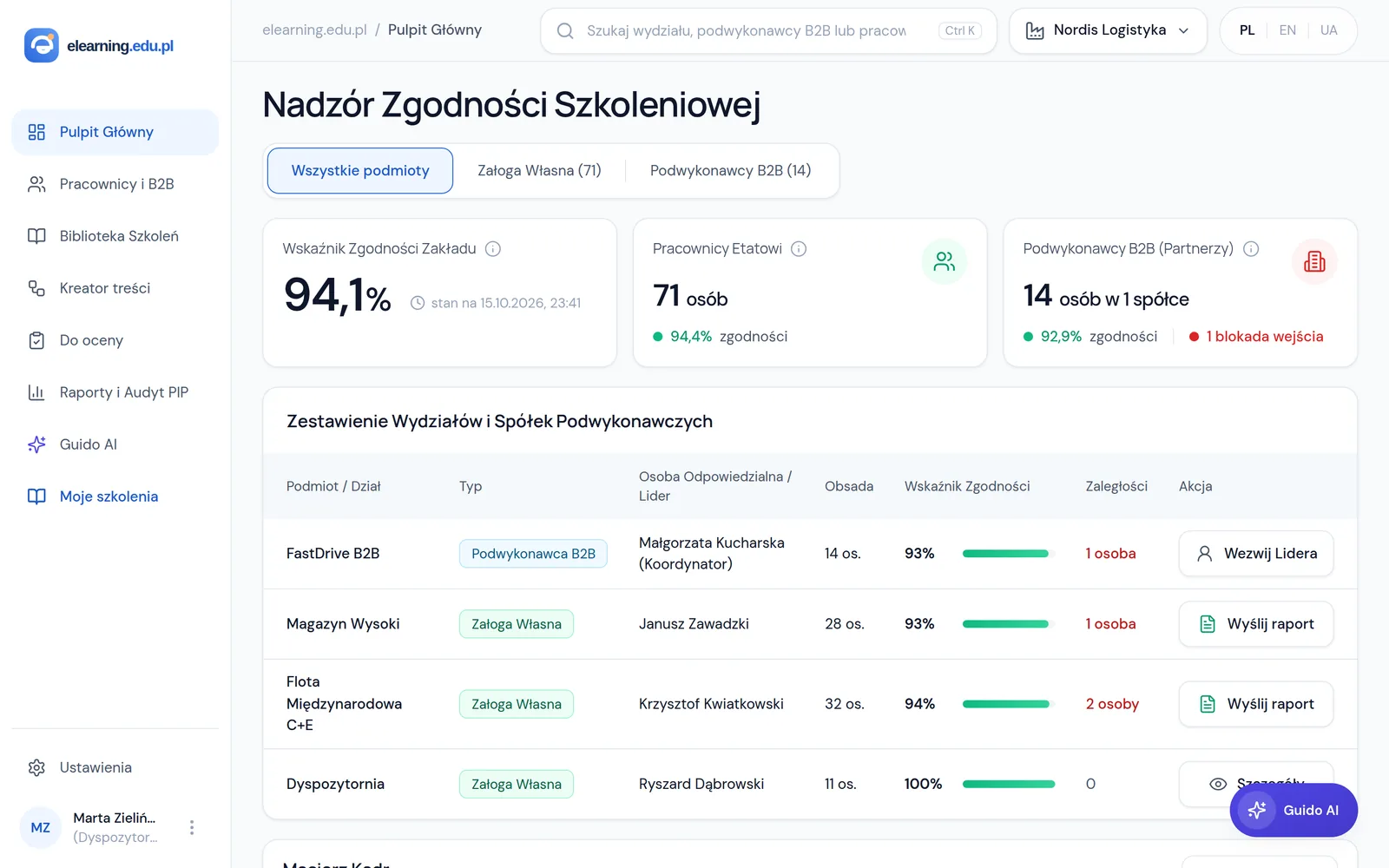
Task: Click the Do oceny clipboard icon
Action: [x=36, y=340]
